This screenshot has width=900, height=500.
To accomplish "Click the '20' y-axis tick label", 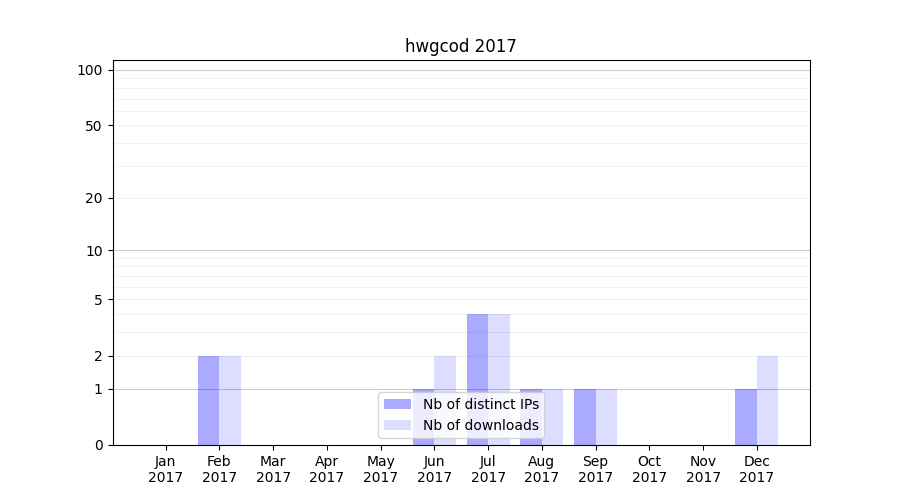I will [94, 198].
